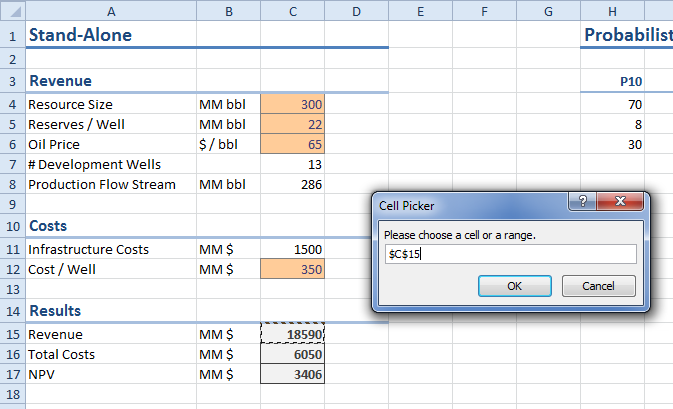Image resolution: width=673 pixels, height=409 pixels.
Task: Select column A header
Action: point(109,11)
